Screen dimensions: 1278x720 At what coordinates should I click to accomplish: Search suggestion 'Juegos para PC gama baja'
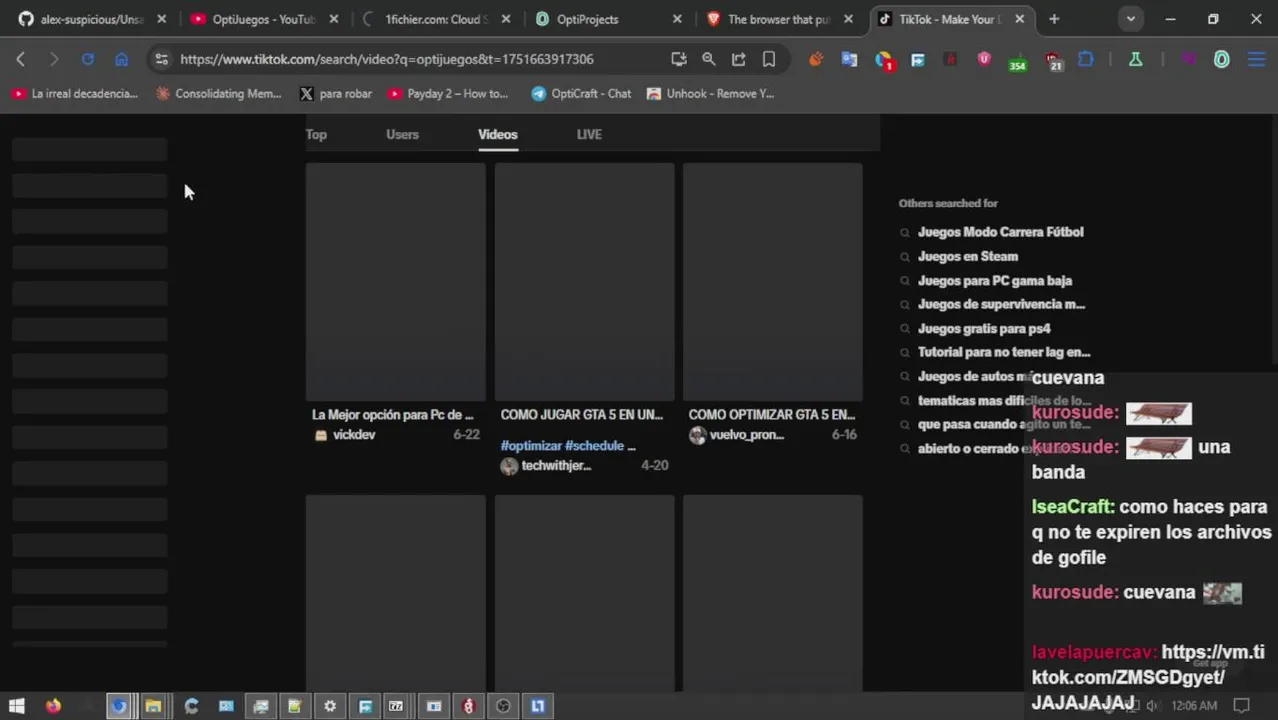point(995,281)
